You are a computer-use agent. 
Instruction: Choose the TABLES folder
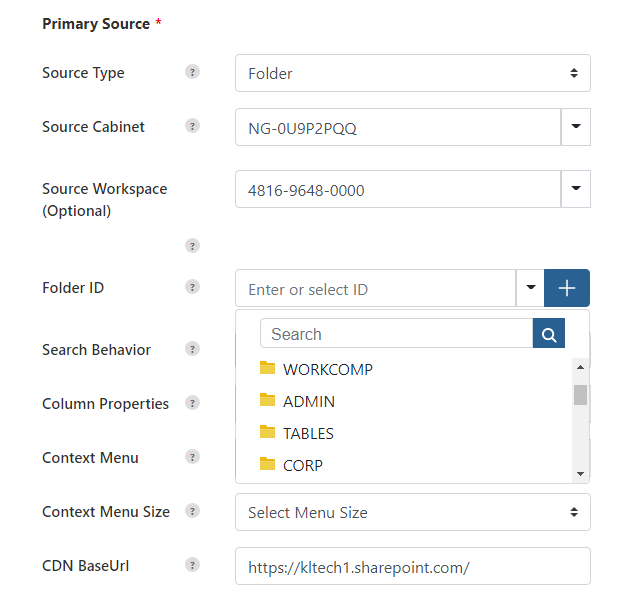tap(297, 433)
